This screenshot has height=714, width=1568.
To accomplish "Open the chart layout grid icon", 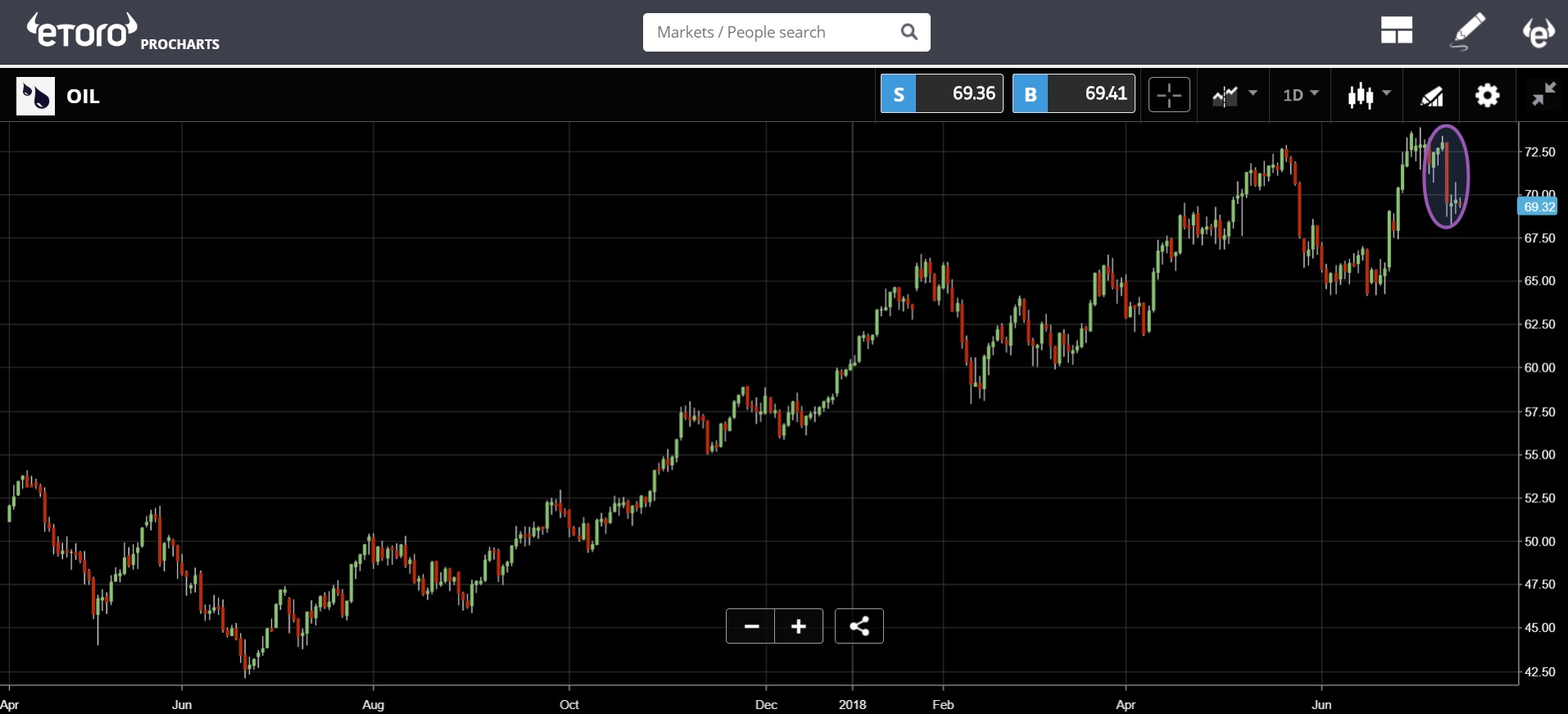I will [x=1396, y=31].
